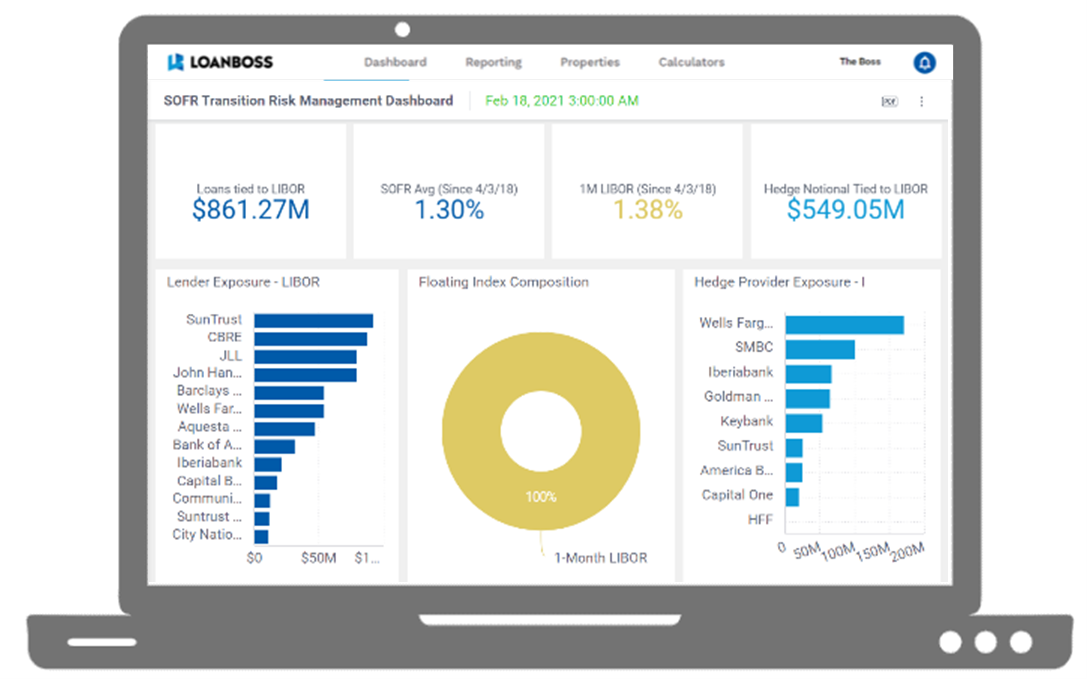Viewport: 1087px width, 679px height.
Task: Select the Aquesta lender bar
Action: click(284, 429)
